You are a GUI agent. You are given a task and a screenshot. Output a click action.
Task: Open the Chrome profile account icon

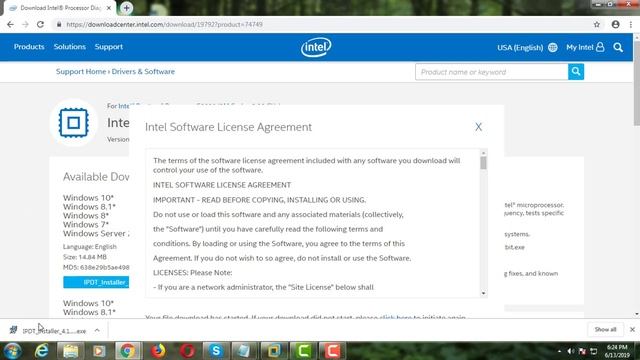pyautogui.click(x=616, y=24)
